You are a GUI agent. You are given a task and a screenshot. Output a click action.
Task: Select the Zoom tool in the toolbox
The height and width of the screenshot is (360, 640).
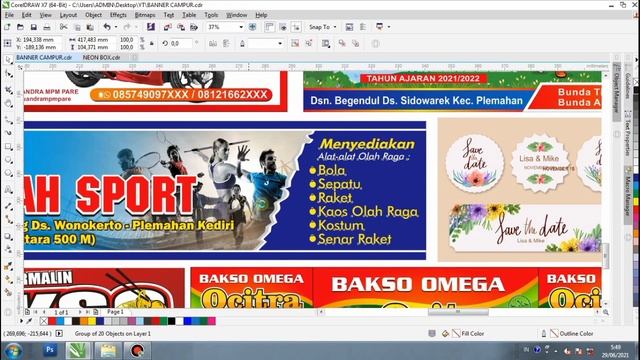(x=8, y=104)
